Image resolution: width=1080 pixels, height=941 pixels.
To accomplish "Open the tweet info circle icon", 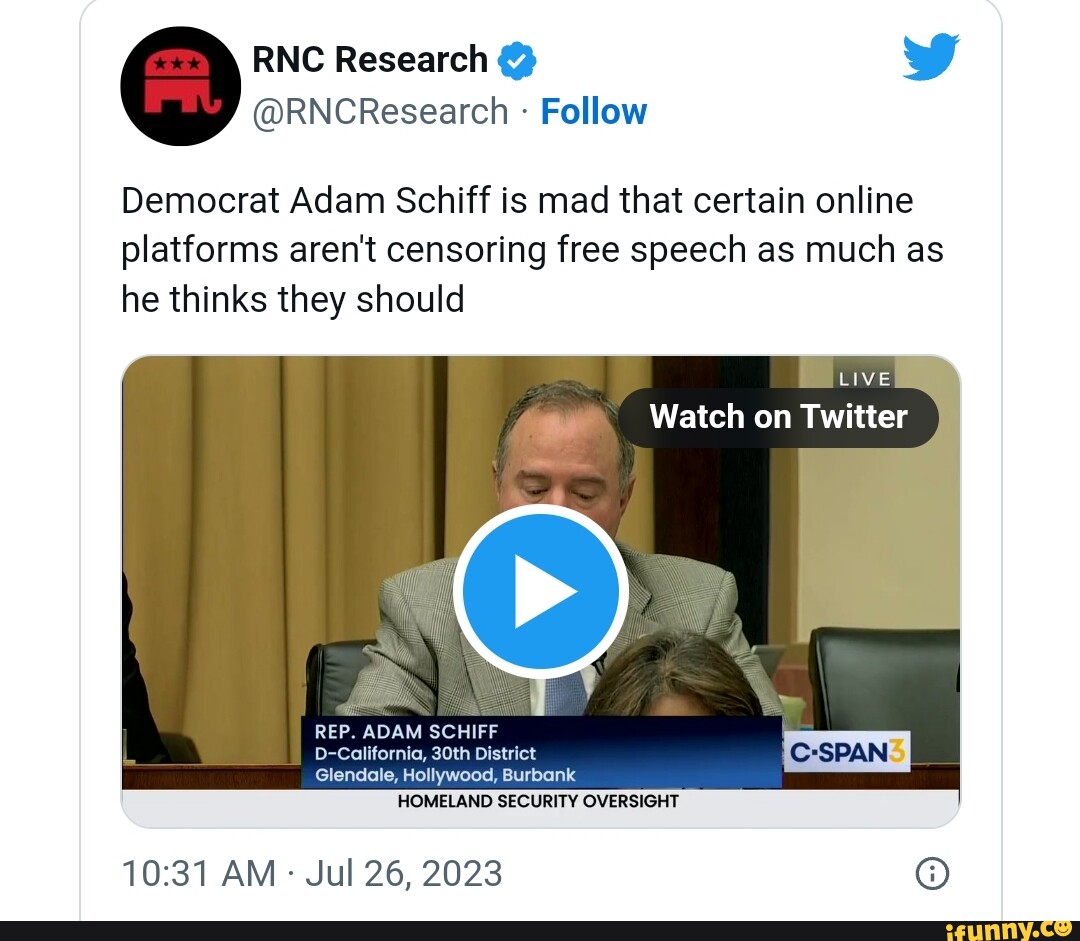I will click(x=932, y=873).
